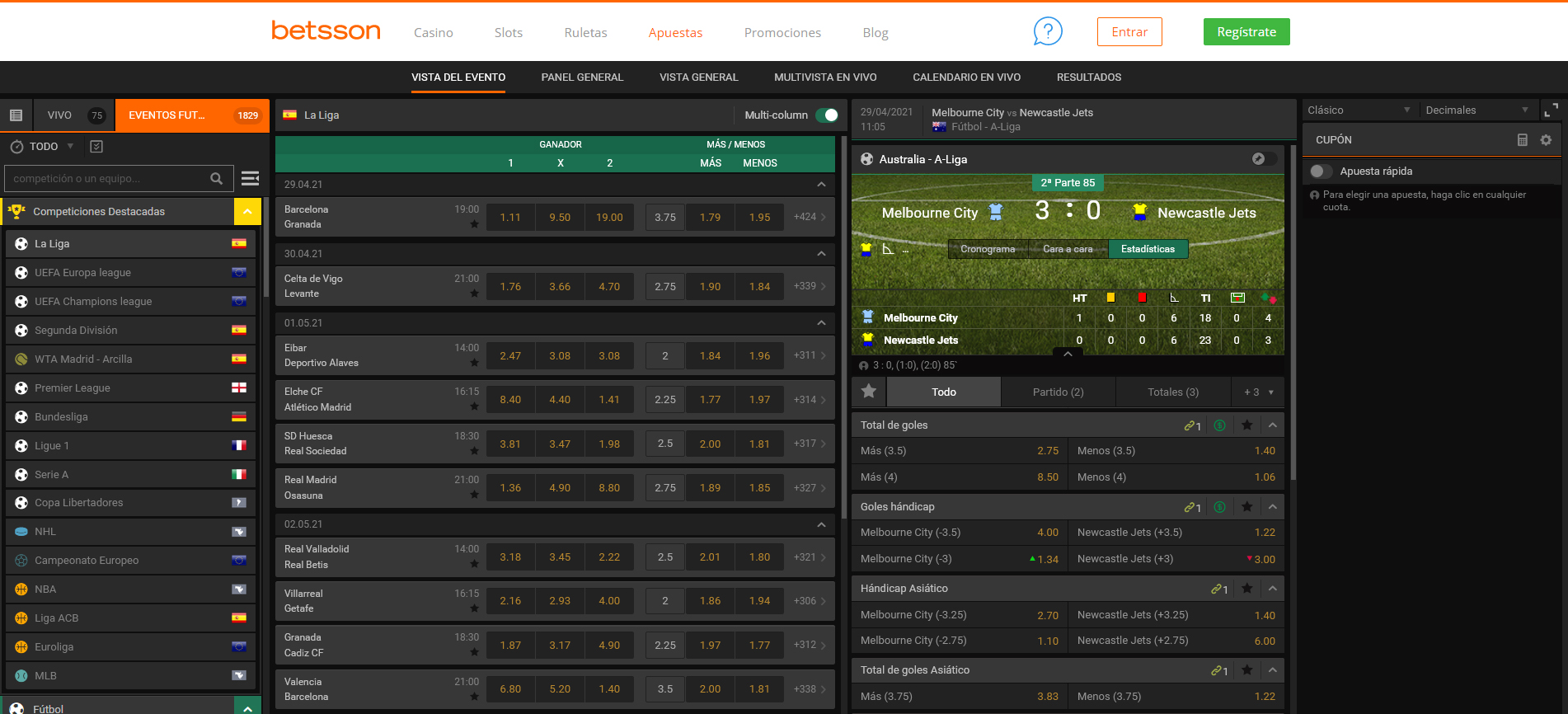Image resolution: width=1568 pixels, height=714 pixels.
Task: Open the sidebar list menu icon
Action: point(16,115)
